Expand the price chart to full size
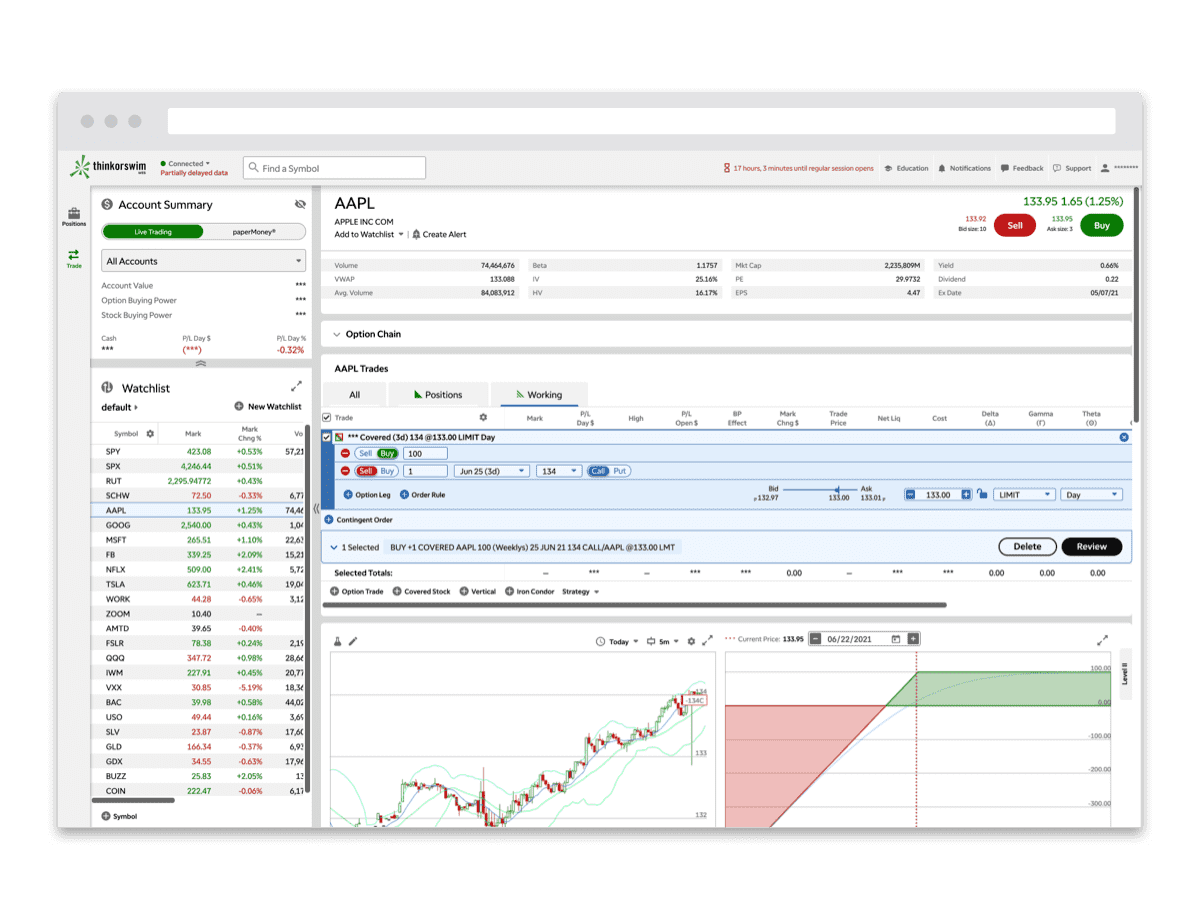The width and height of the screenshot is (1200, 920). pos(707,640)
